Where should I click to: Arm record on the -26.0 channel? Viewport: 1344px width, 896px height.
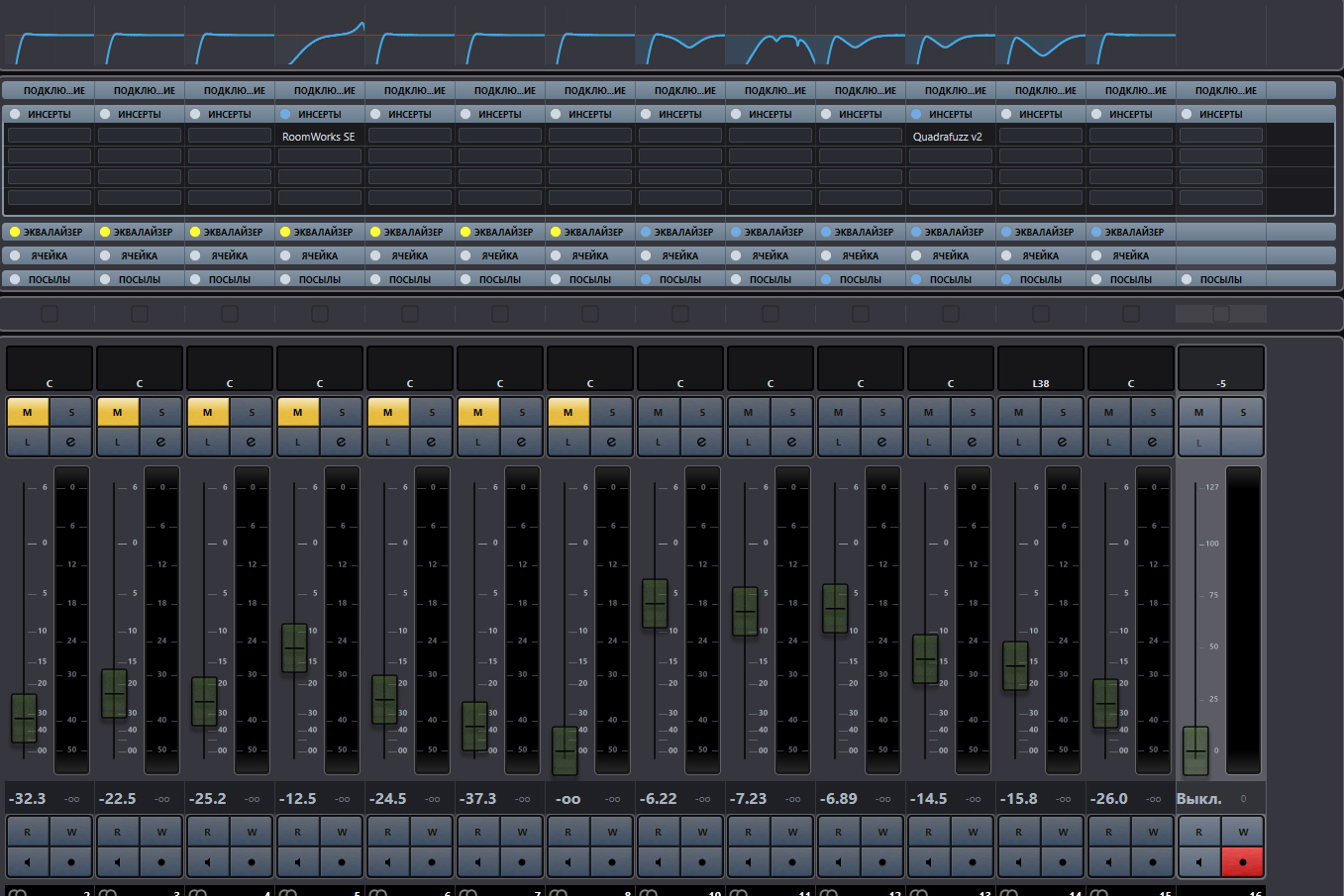pos(1153,862)
